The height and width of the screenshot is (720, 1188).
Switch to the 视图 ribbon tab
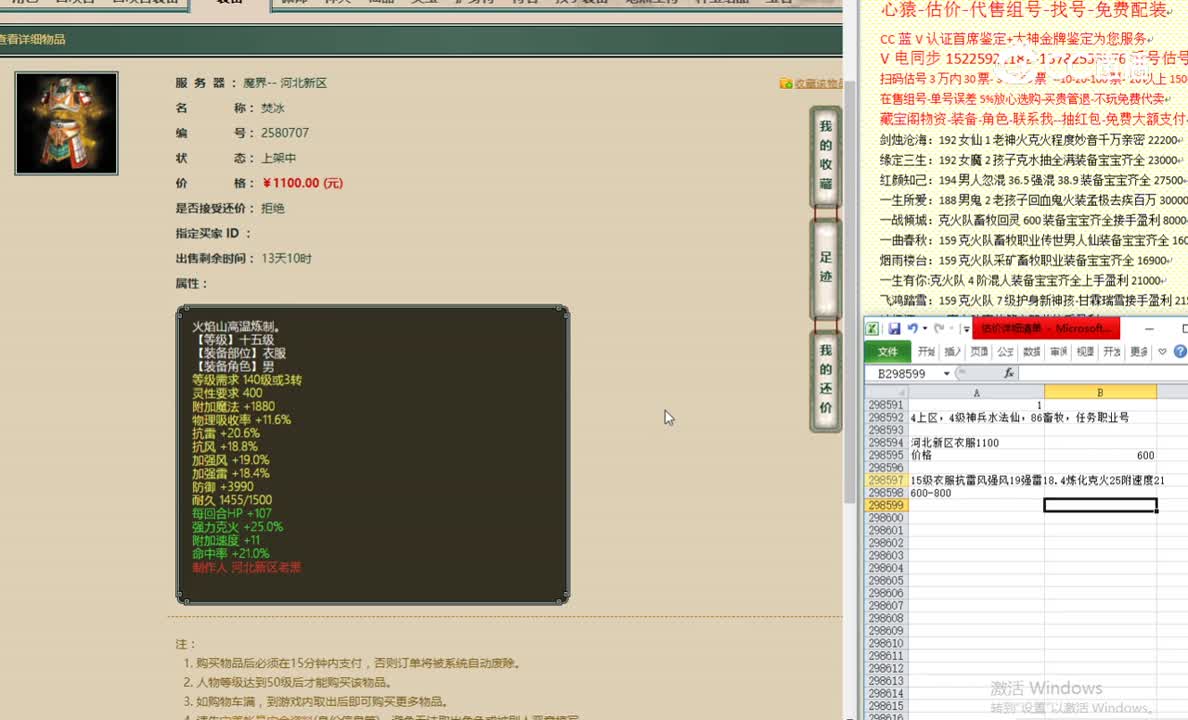pyautogui.click(x=1085, y=352)
